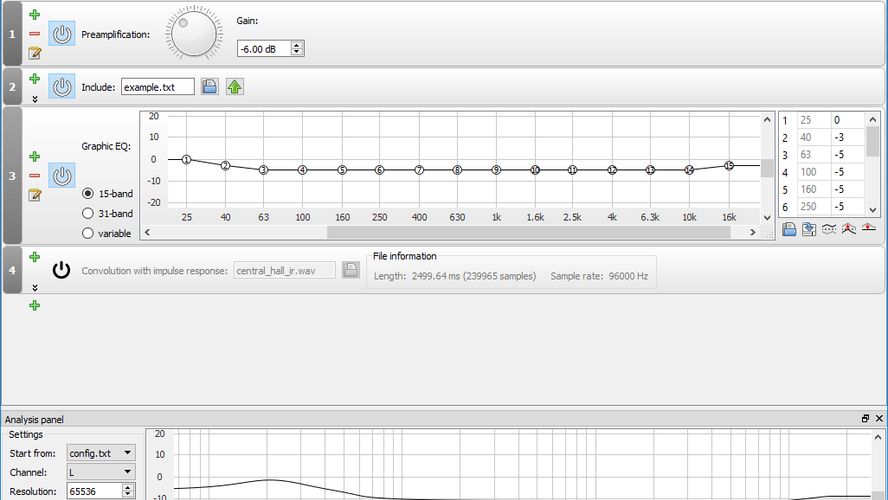Screen dimensions: 888x500
Task: Export Graphic EQ bands to file
Action: (x=809, y=229)
